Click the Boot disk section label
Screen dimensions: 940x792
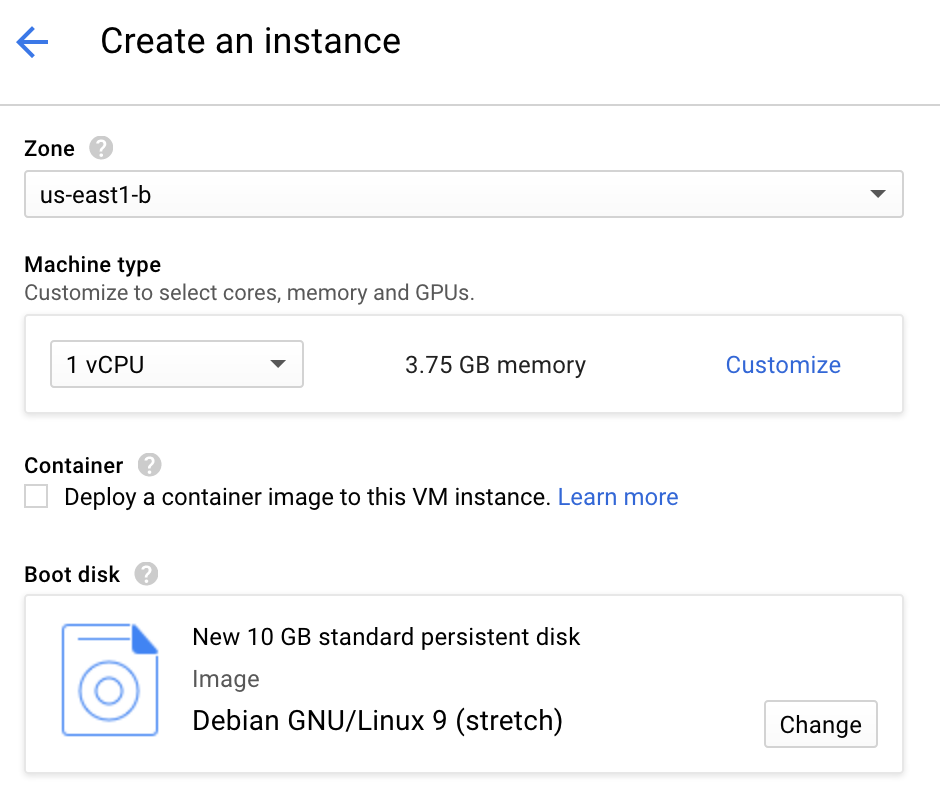[x=72, y=574]
